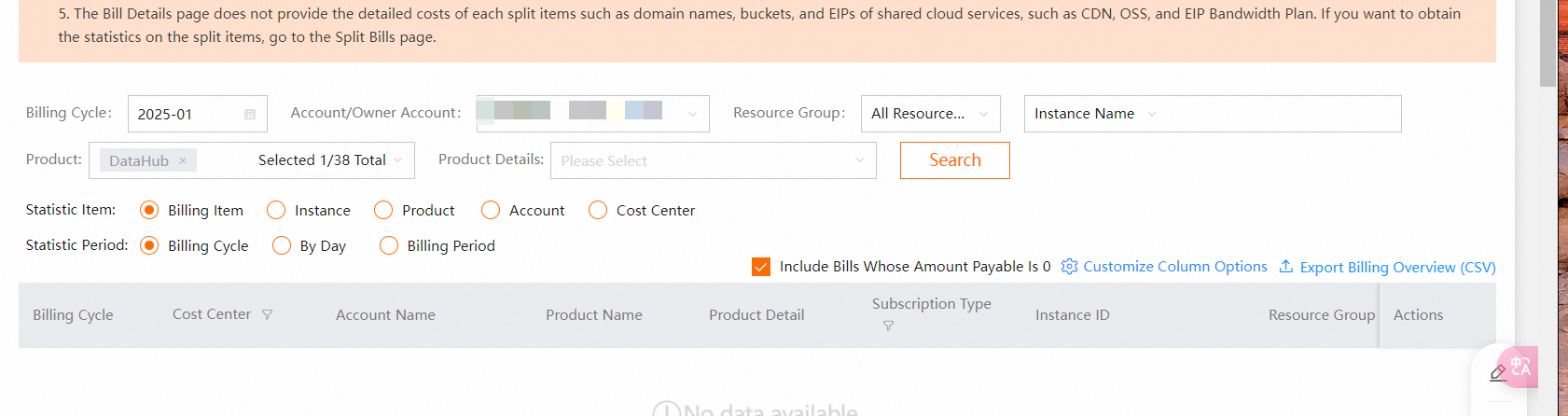The height and width of the screenshot is (416, 1568).
Task: Open the Billing Cycle calendar icon
Action: [250, 114]
